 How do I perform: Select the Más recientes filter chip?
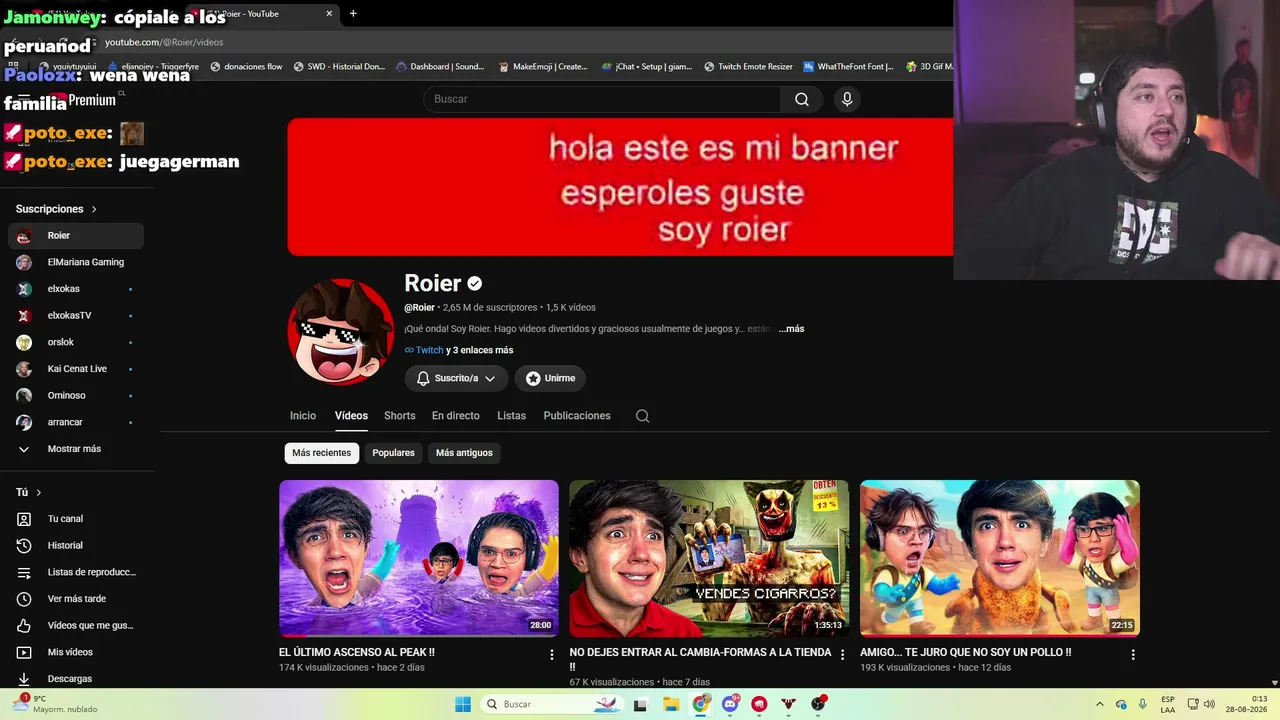click(321, 453)
